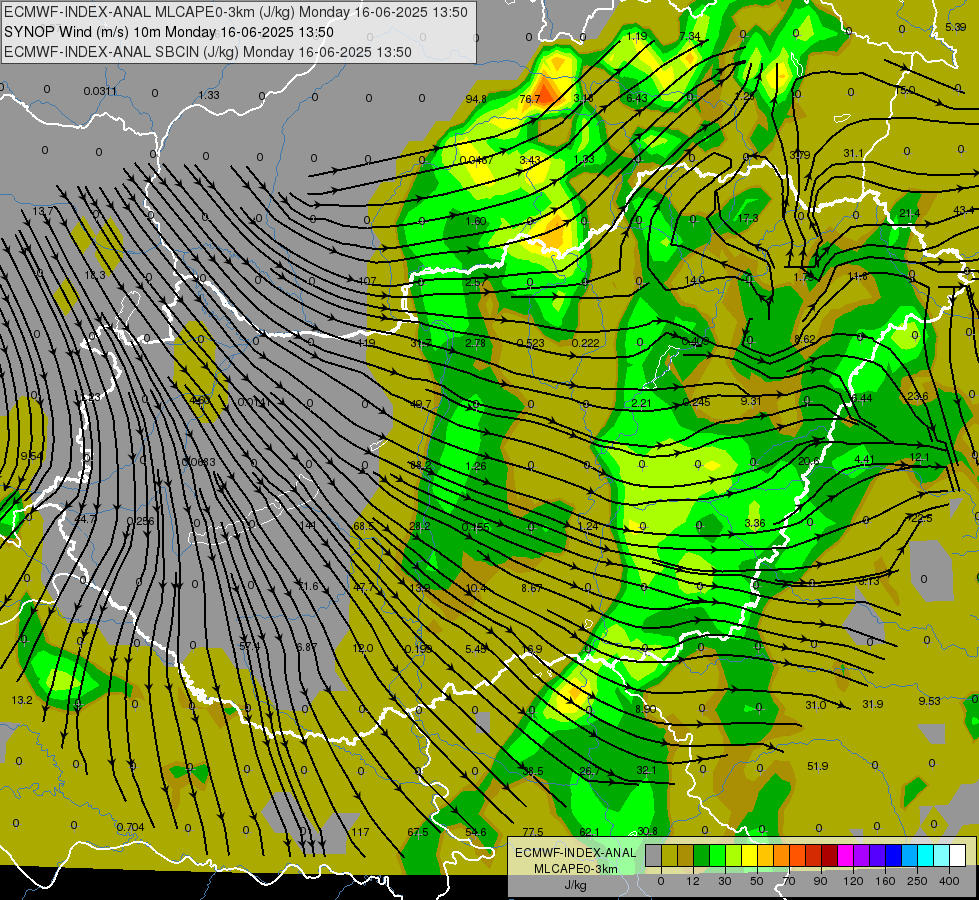Click the map value 12.1
Viewport: 979px width, 900px height.
tap(919, 457)
